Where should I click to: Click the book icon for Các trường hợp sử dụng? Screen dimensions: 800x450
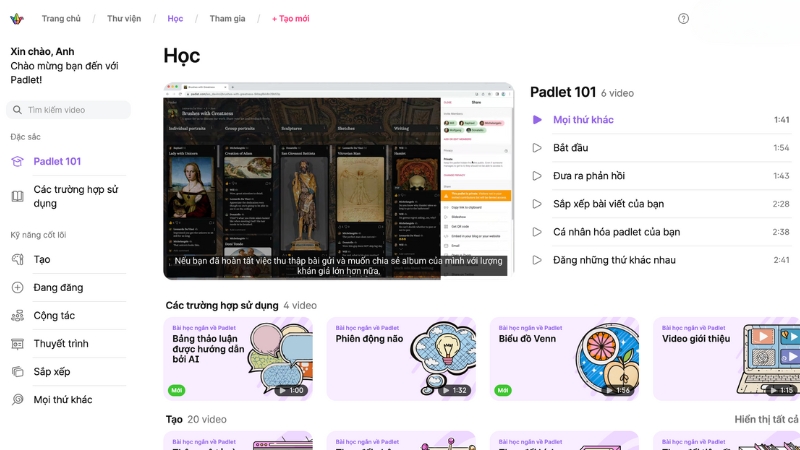tap(17, 196)
